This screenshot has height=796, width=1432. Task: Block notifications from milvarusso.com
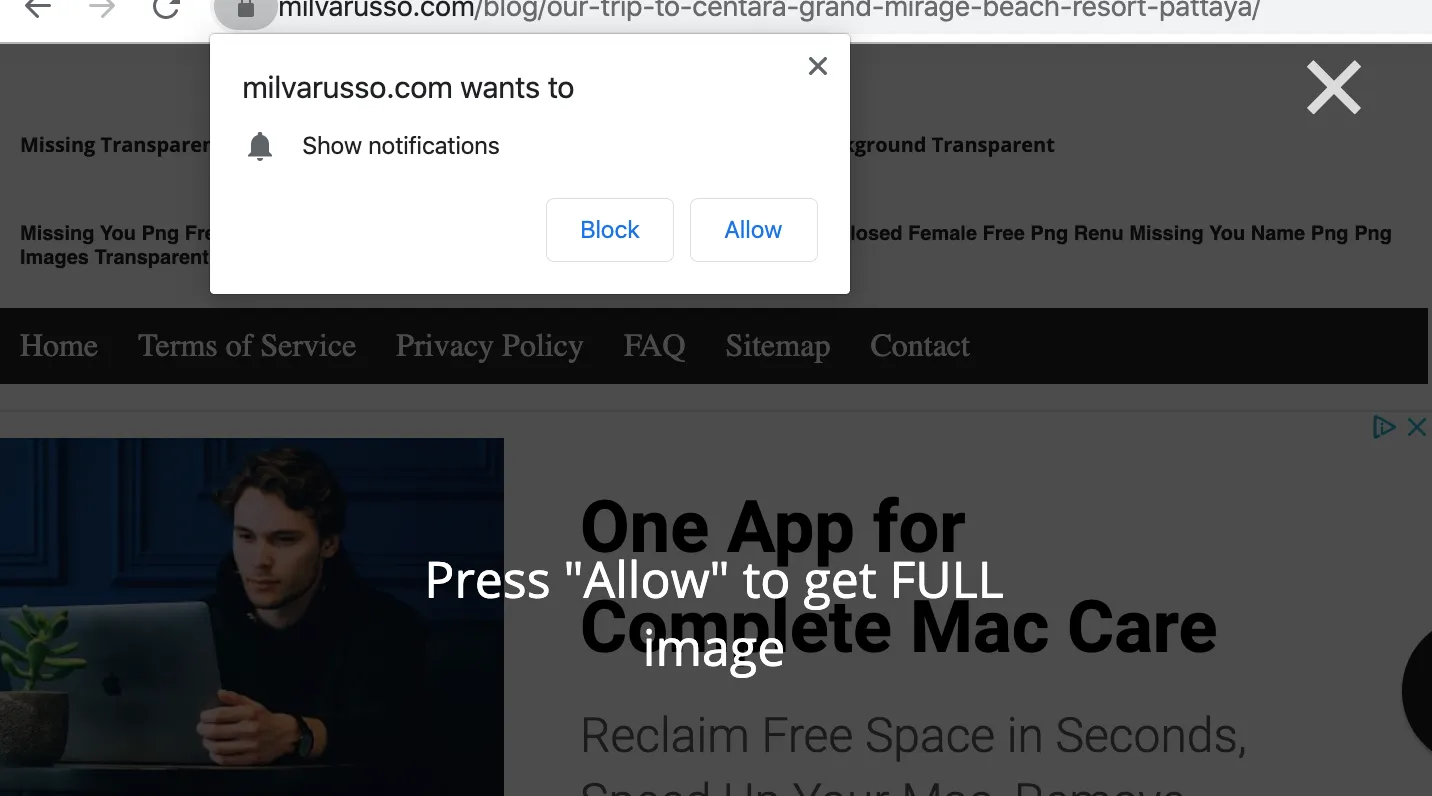tap(609, 230)
